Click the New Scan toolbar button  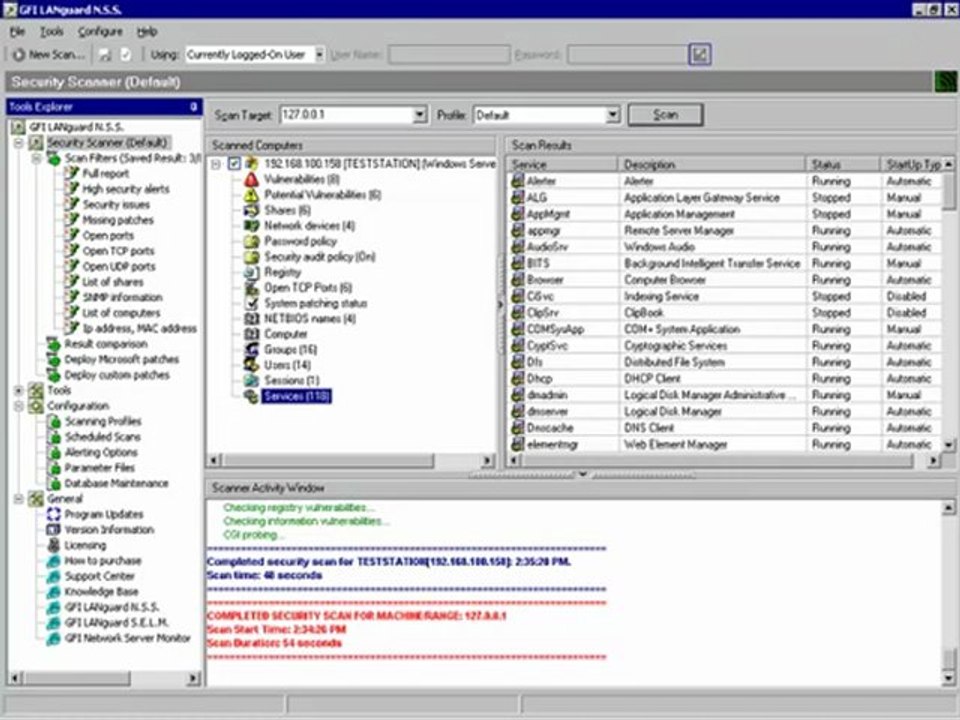click(x=49, y=54)
